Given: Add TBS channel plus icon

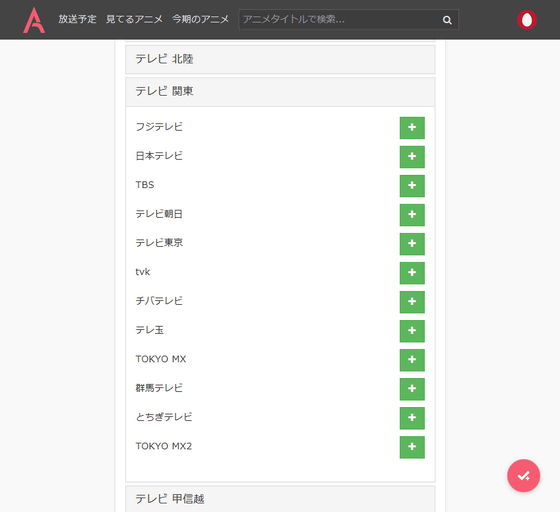Looking at the screenshot, I should pyautogui.click(x=412, y=186).
